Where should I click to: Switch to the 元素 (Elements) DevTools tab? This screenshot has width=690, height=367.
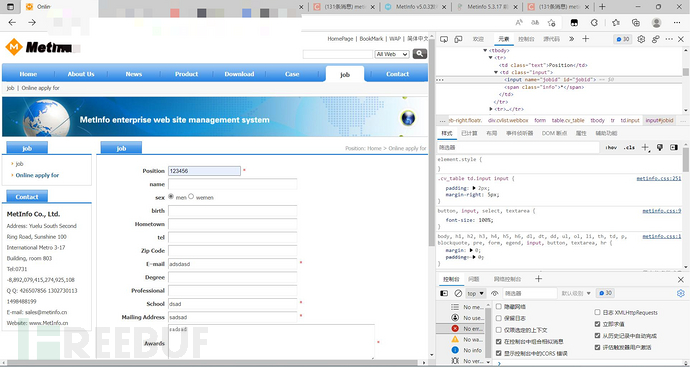tap(503, 39)
